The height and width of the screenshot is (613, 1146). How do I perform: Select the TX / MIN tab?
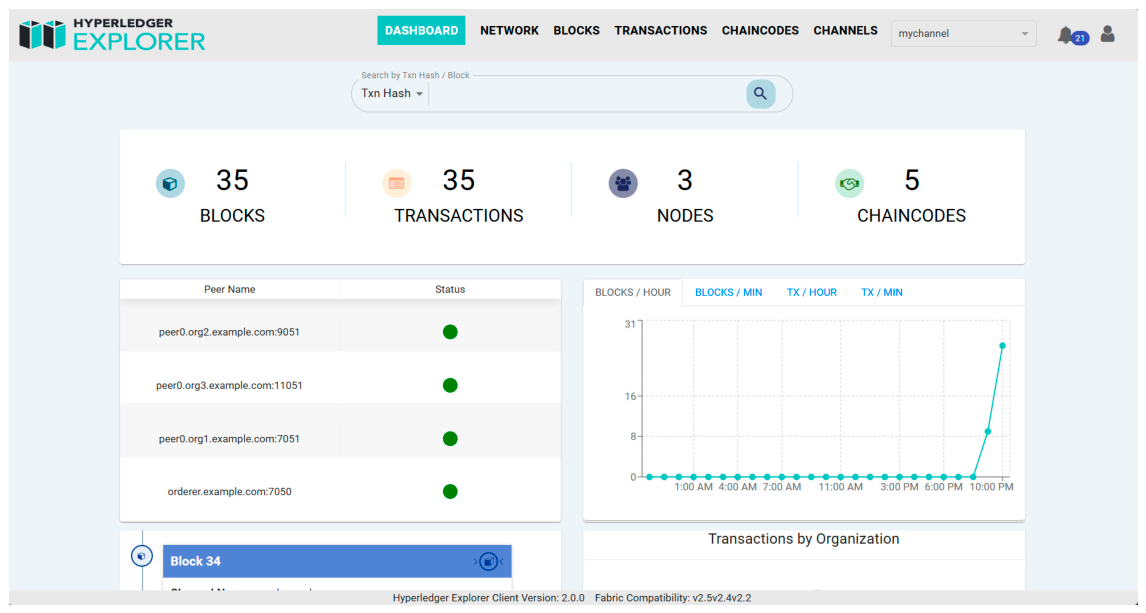coord(881,292)
